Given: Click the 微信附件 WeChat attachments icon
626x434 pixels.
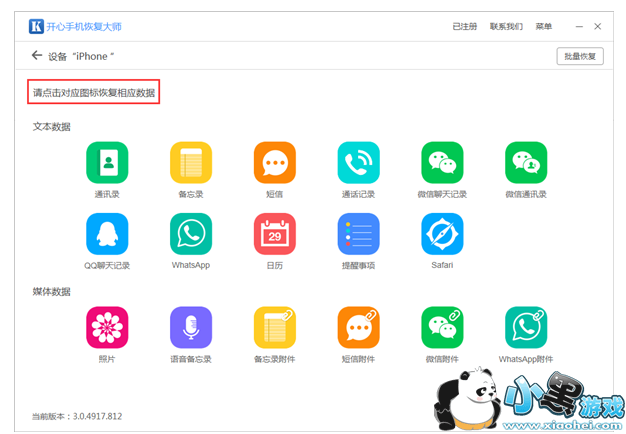Looking at the screenshot, I should point(442,327).
